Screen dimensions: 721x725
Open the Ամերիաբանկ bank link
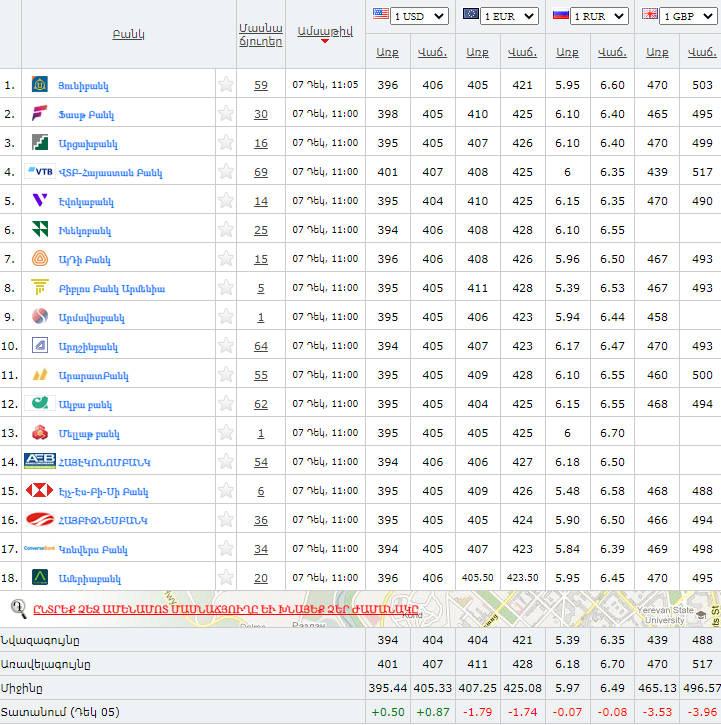[x=90, y=578]
